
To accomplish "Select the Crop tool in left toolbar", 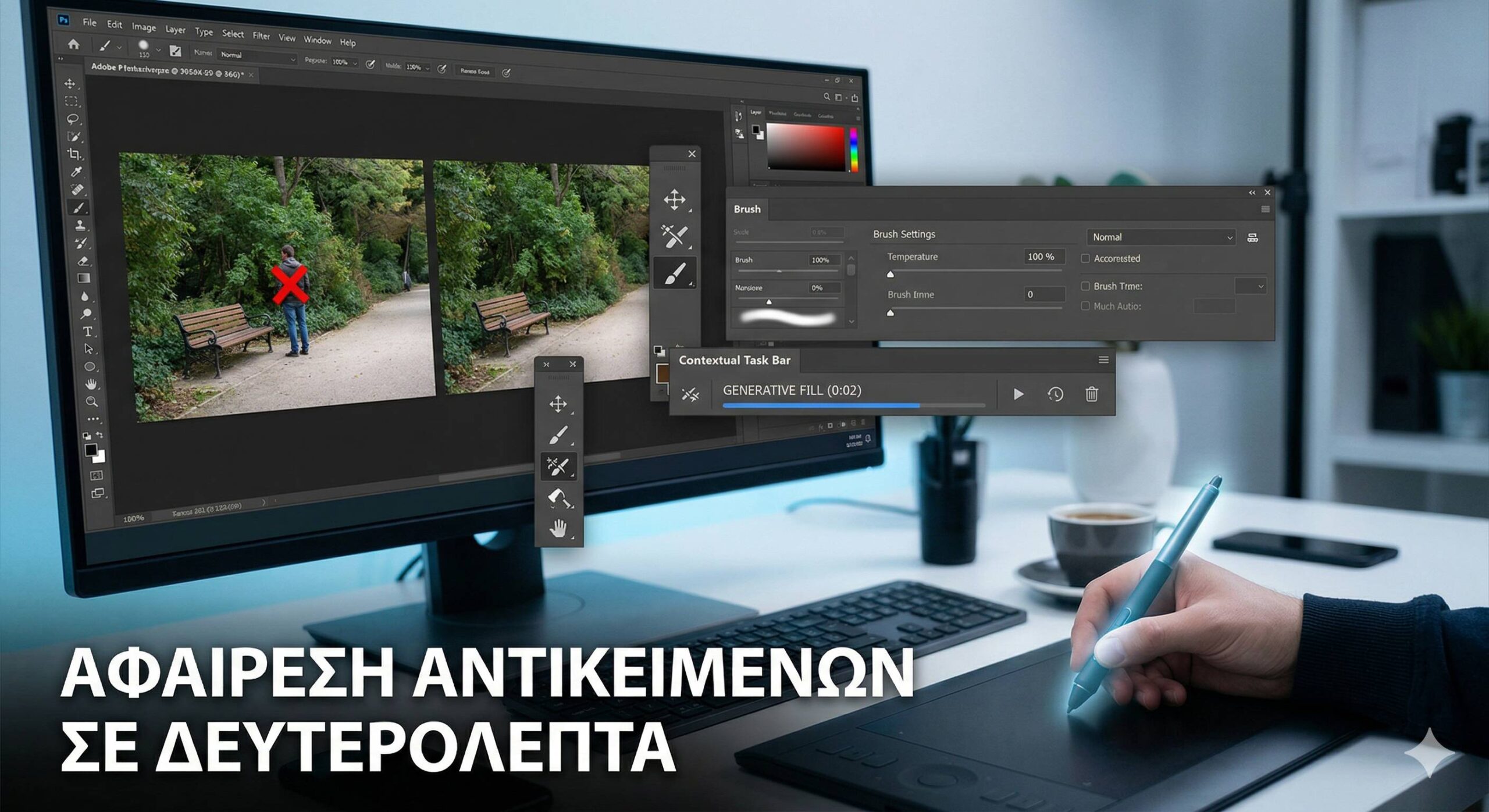I will (x=74, y=154).
